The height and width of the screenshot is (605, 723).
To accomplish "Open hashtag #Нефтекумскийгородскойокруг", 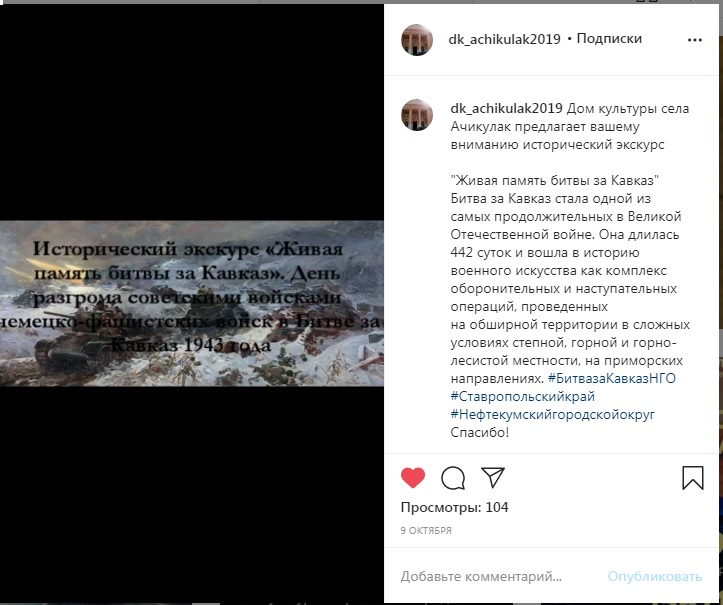I will 552,415.
